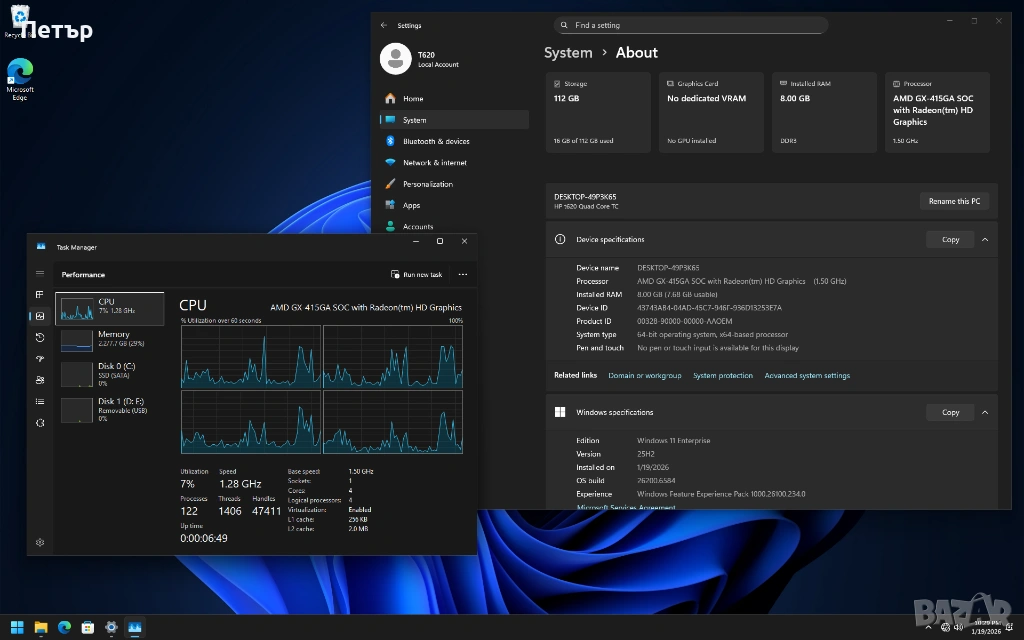1024x640 pixels.
Task: Open Startup apps icon in Task Manager
Action: point(40,359)
